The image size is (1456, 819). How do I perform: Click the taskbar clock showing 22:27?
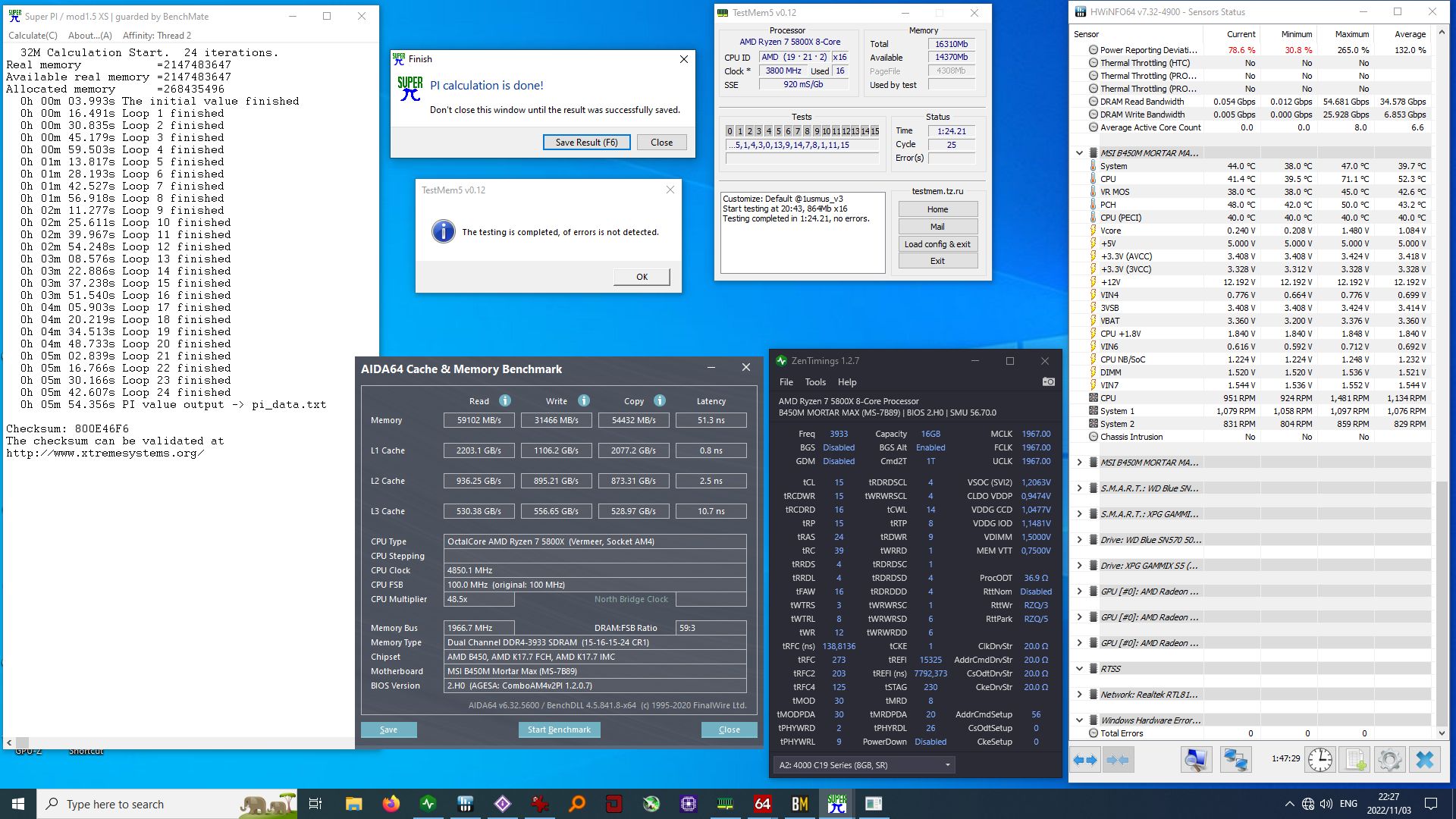pos(1389,804)
